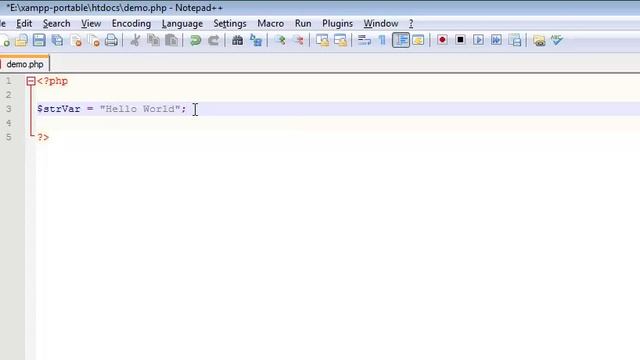This screenshot has width=640, height=360.
Task: Open the Plugins menu
Action: [337, 24]
